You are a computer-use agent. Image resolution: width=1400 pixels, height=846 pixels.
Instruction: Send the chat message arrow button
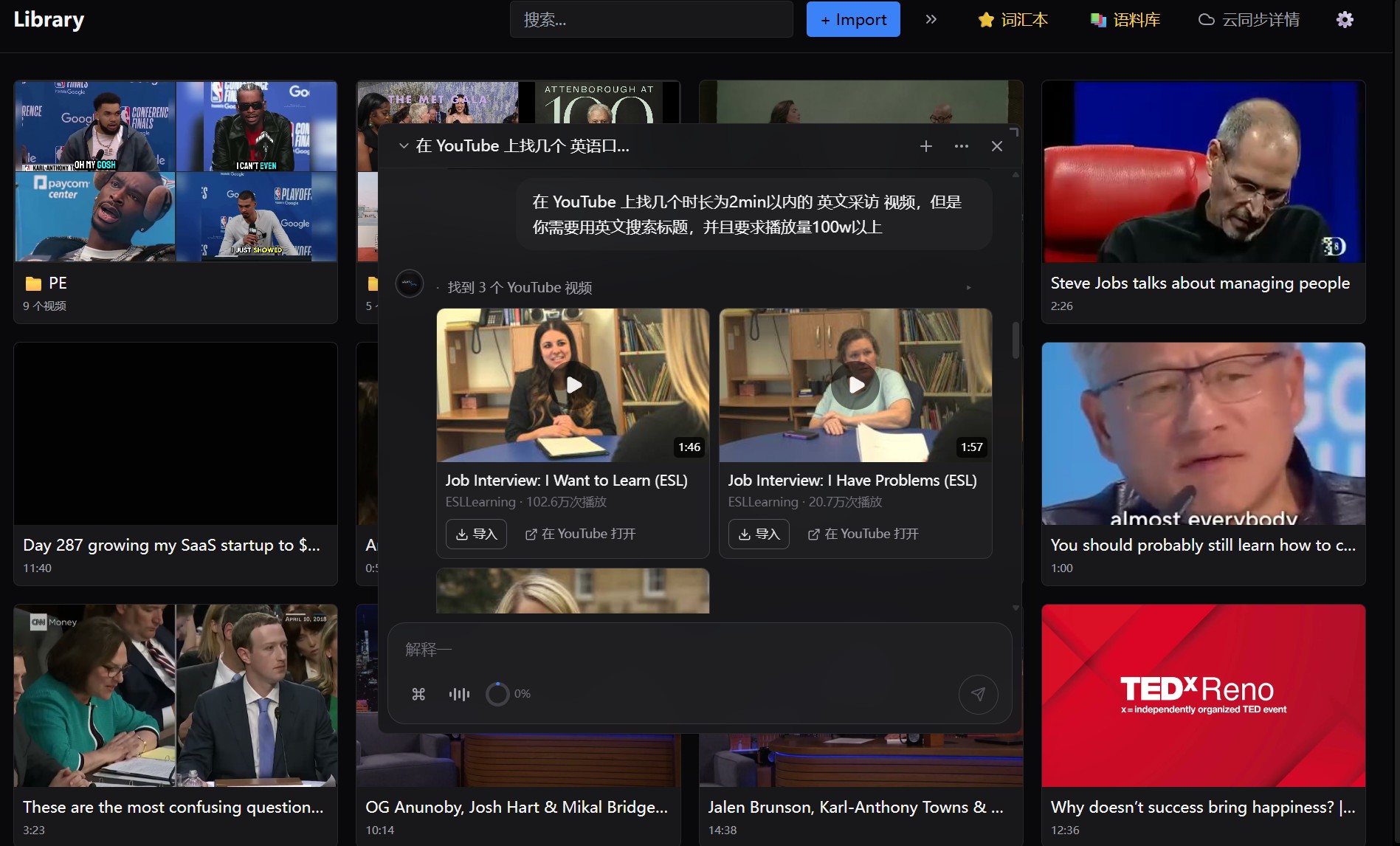pyautogui.click(x=978, y=694)
